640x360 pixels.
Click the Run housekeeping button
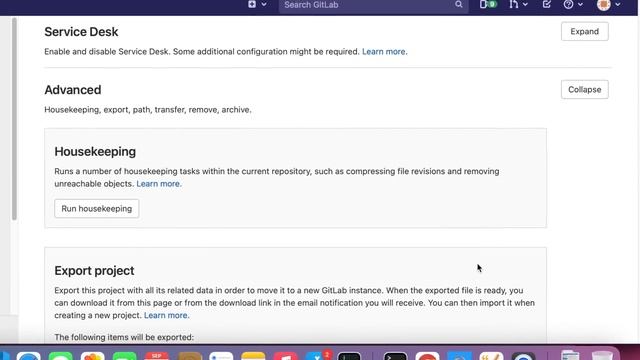[x=97, y=209]
